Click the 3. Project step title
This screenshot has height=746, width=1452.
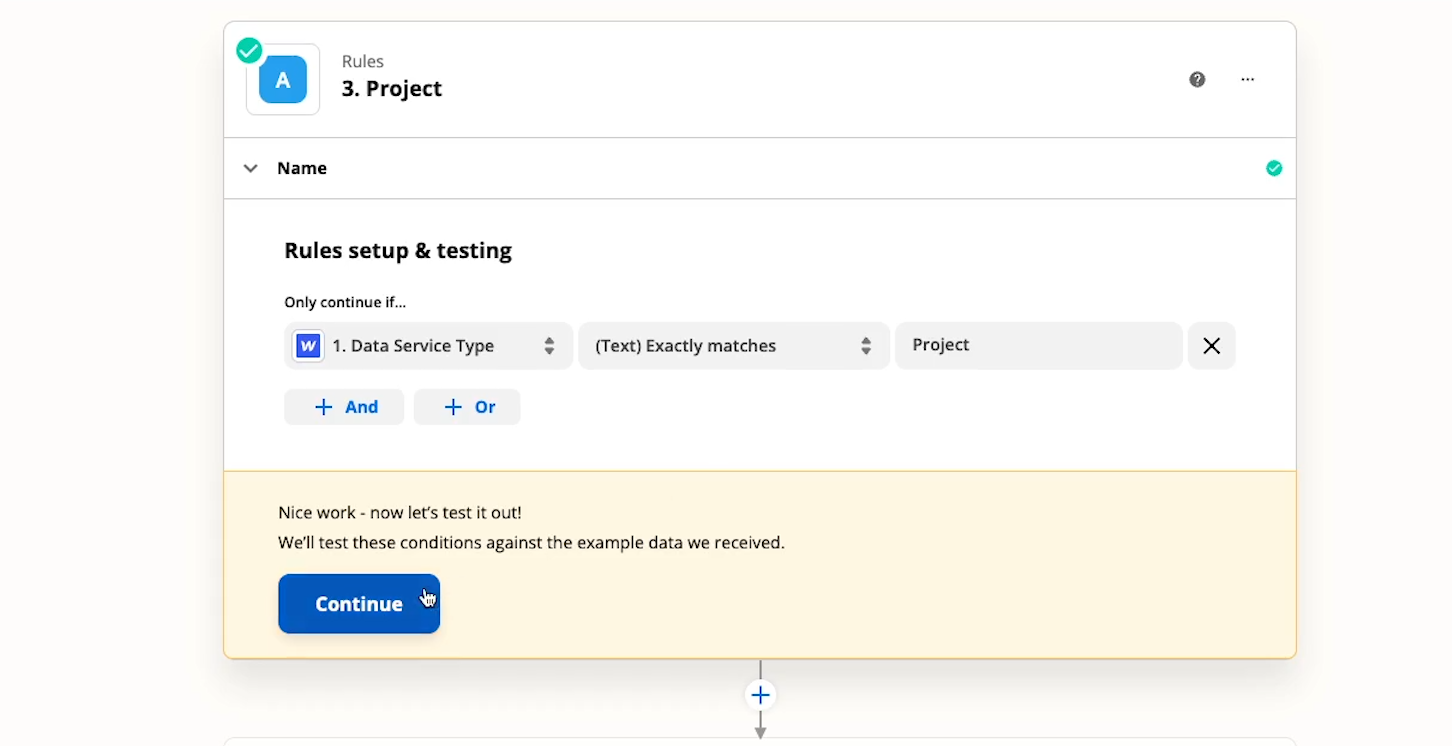[392, 89]
